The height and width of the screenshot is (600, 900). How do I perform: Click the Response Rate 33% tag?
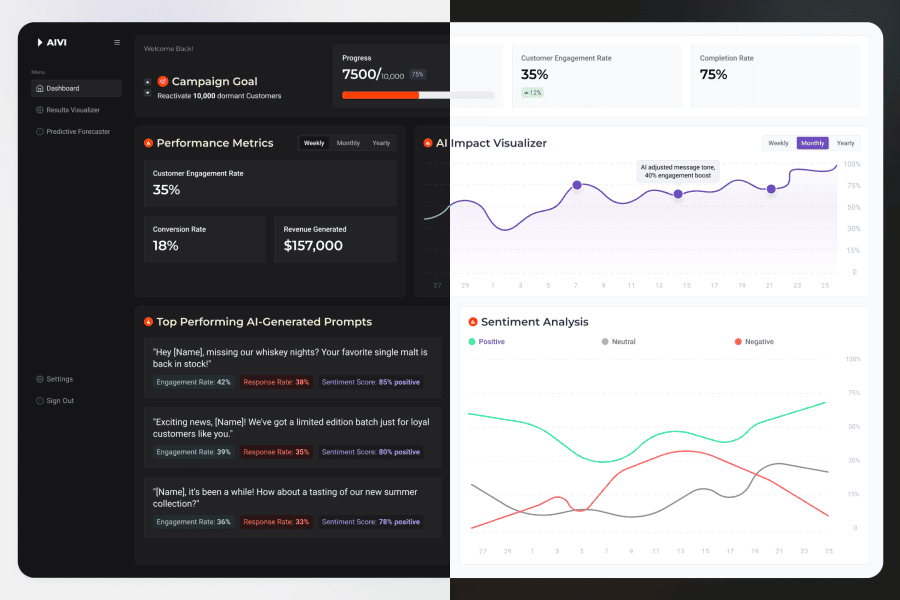point(276,522)
